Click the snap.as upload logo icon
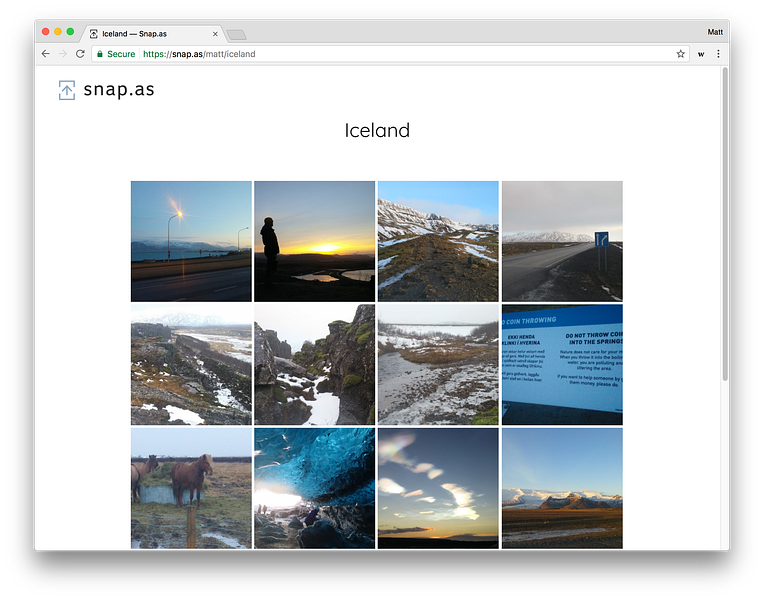Image resolution: width=764 pixels, height=600 pixels. [67, 90]
